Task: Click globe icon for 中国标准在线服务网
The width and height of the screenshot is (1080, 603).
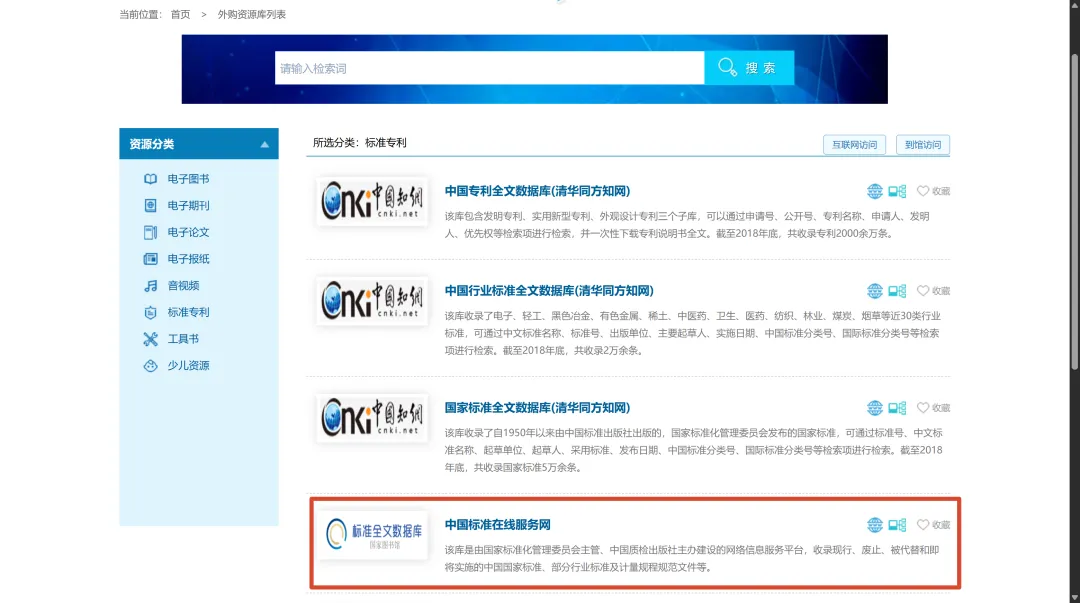Action: [x=875, y=525]
